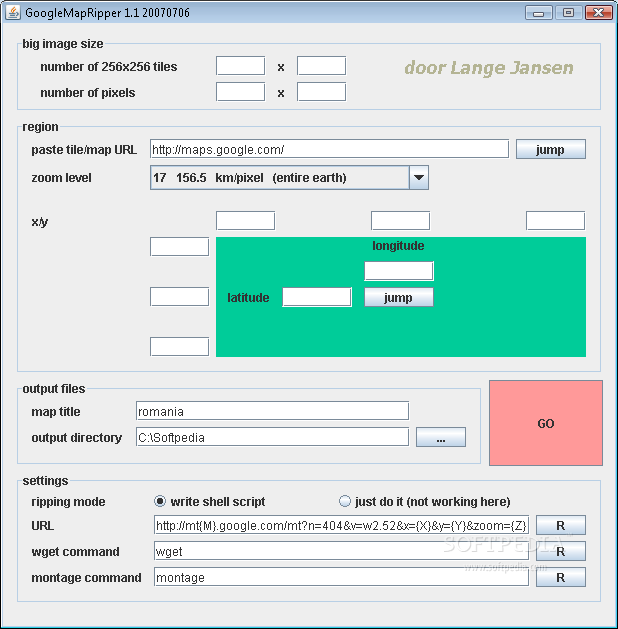Image resolution: width=618 pixels, height=629 pixels.
Task: Maximize the GoogleMapRipper window
Action: coord(568,13)
